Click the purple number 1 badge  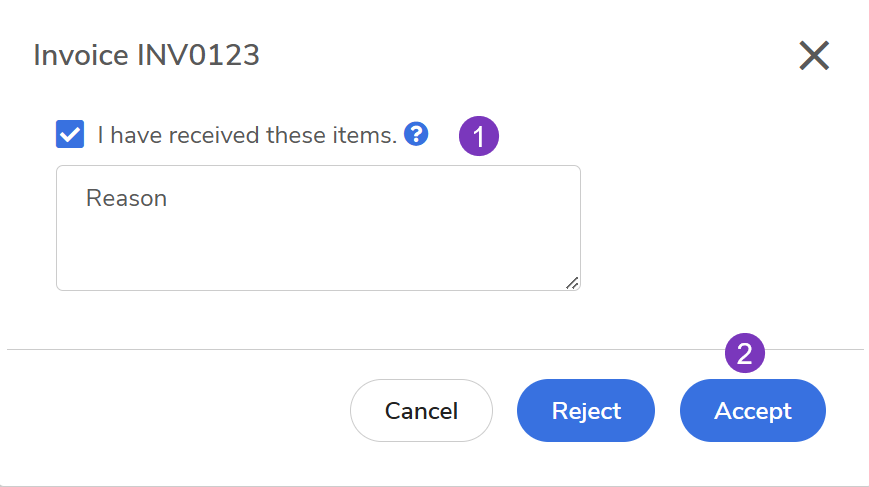(x=478, y=136)
